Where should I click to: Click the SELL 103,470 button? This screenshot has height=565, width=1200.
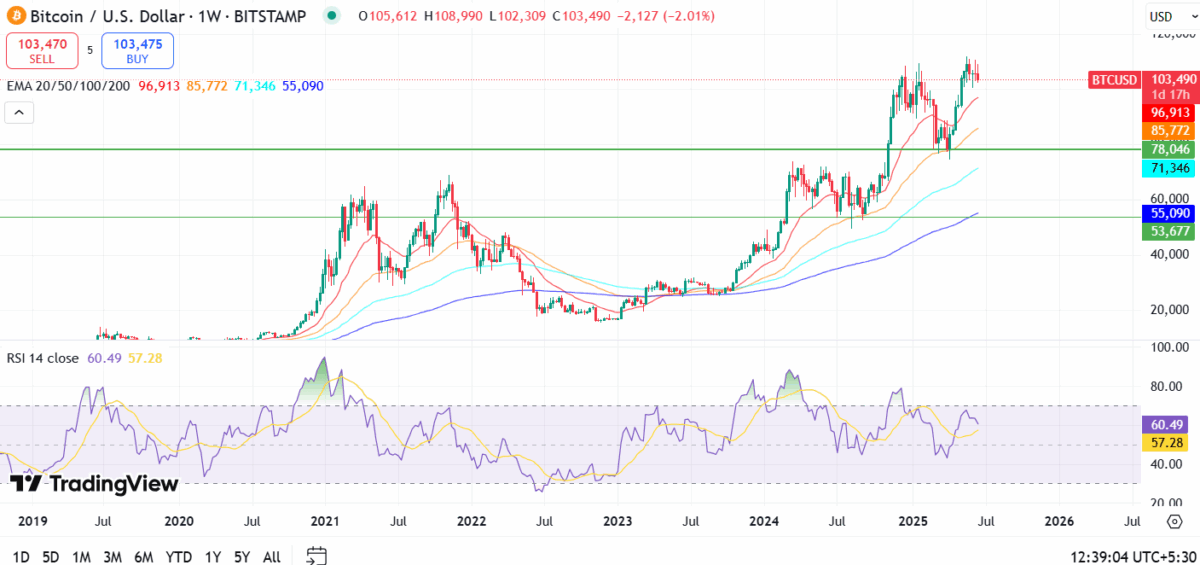click(41, 50)
